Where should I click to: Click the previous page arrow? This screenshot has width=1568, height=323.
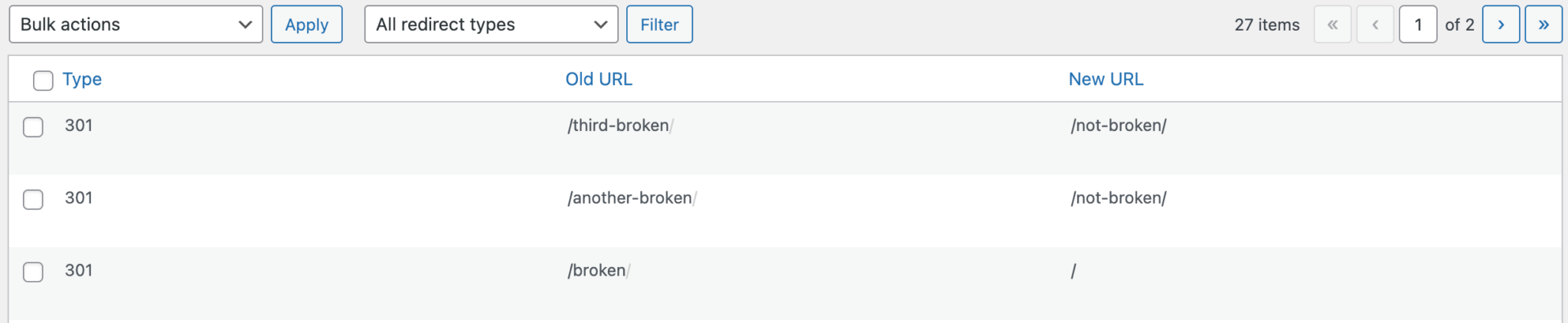1375,24
